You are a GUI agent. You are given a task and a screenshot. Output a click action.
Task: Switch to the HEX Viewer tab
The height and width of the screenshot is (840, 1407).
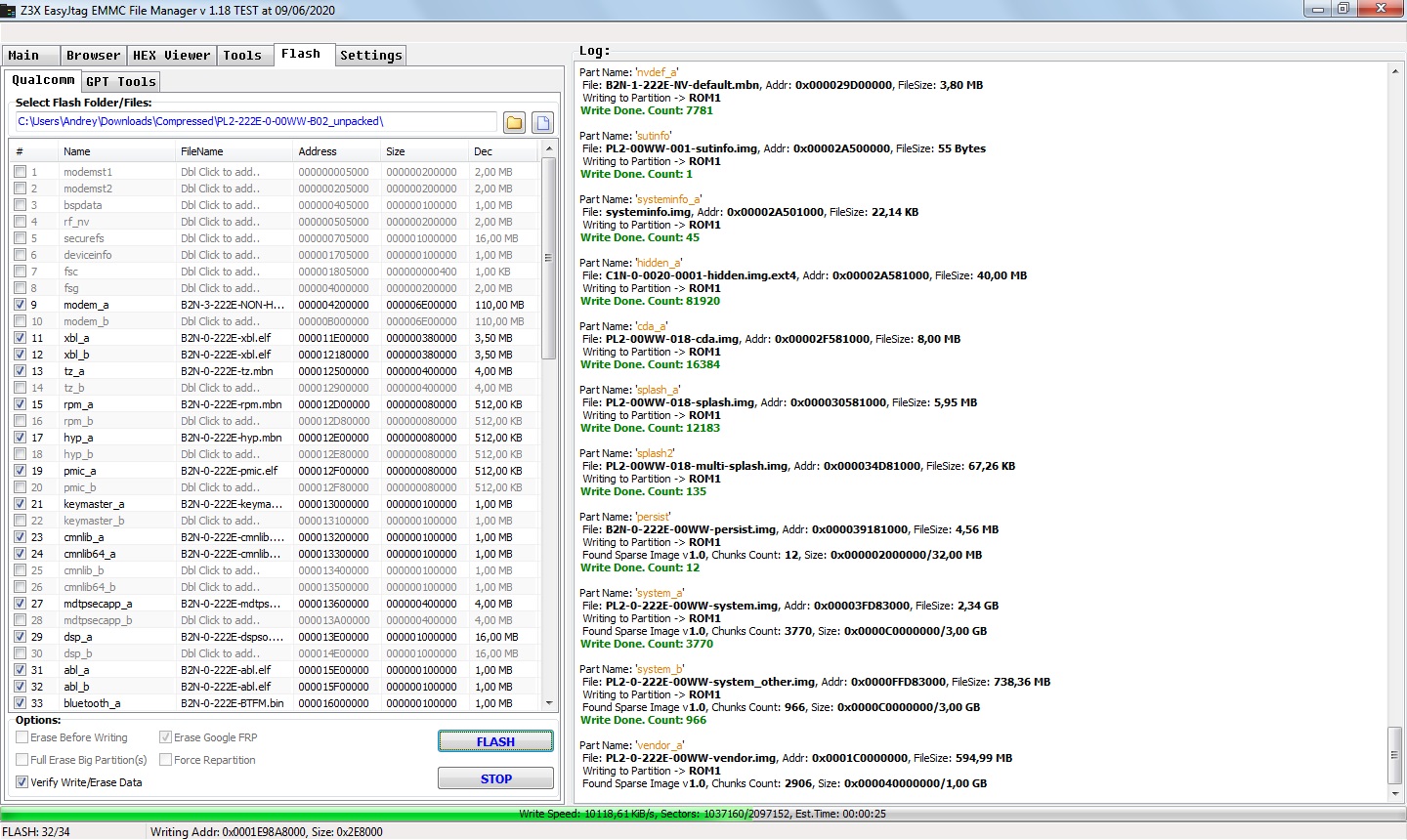tap(171, 56)
